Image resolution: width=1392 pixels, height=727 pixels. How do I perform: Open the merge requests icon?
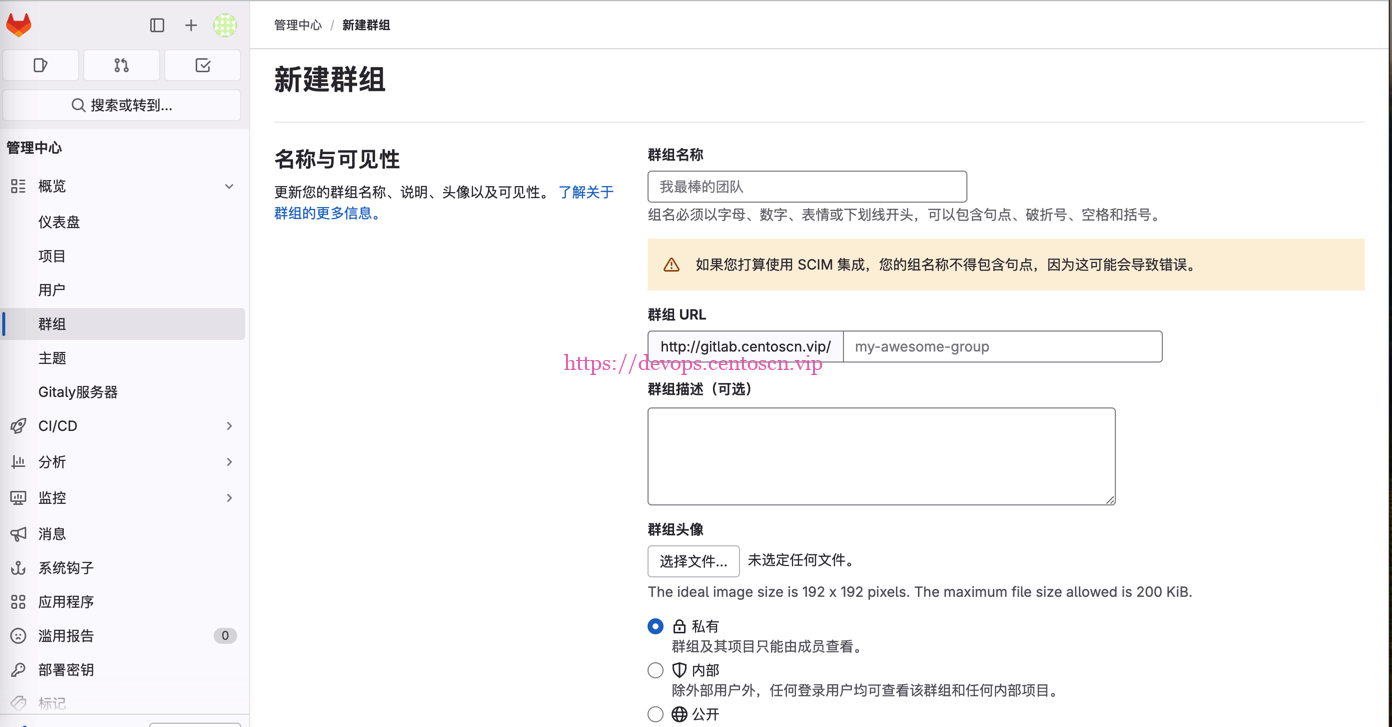tap(122, 65)
